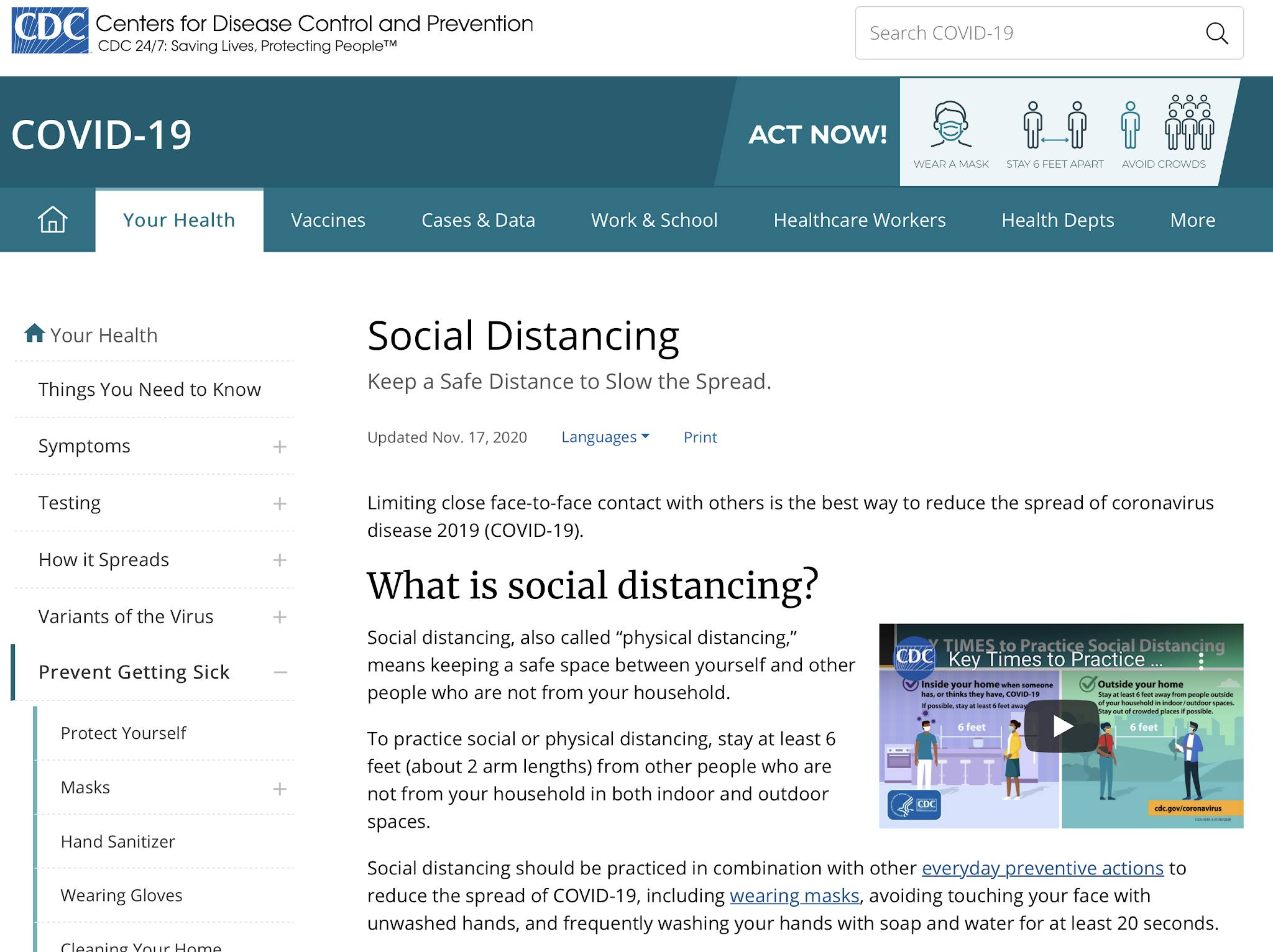Click the home icon in navigation bar
Viewport: 1273px width, 952px height.
(x=53, y=220)
